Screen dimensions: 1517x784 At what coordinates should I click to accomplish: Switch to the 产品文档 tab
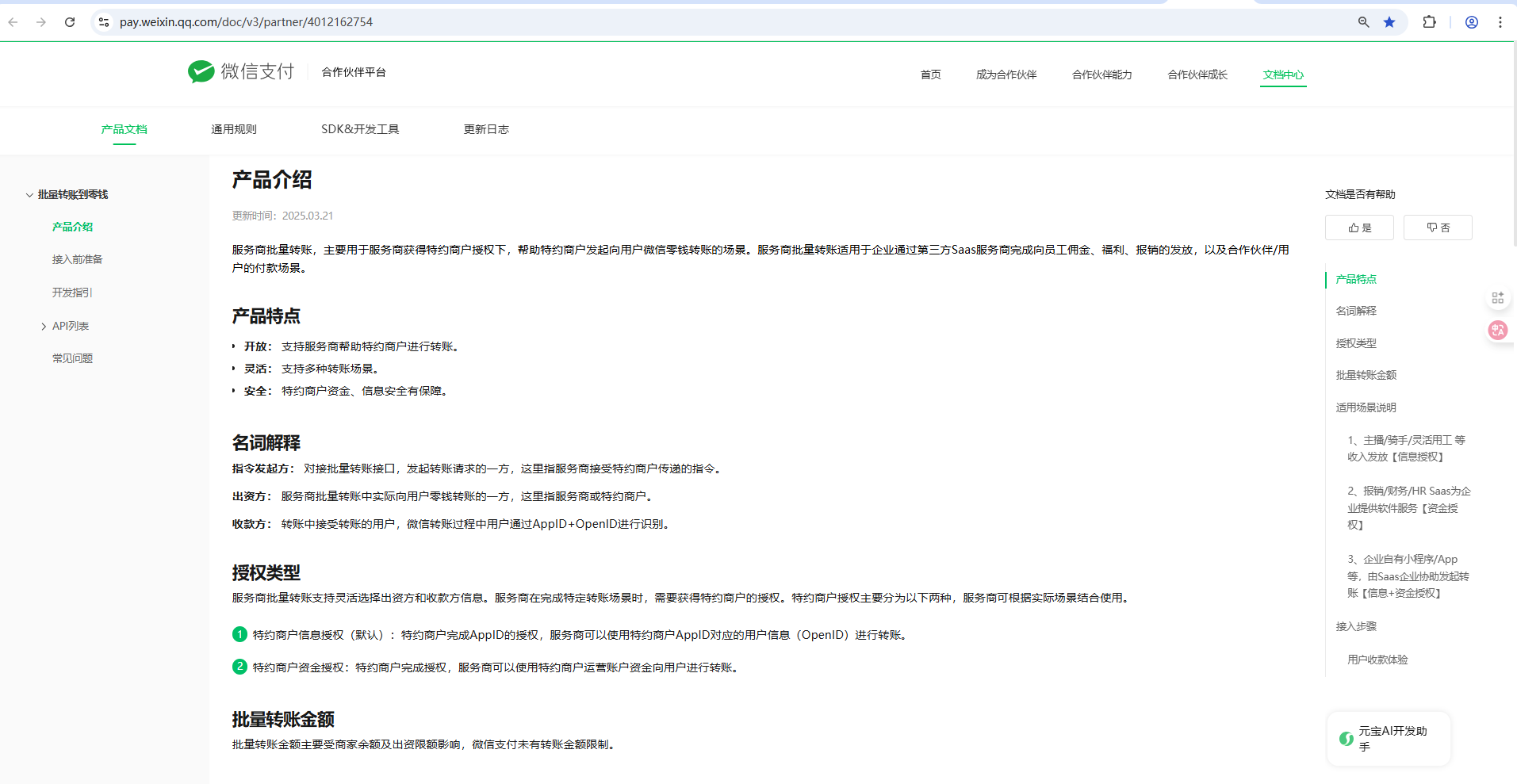[x=125, y=129]
